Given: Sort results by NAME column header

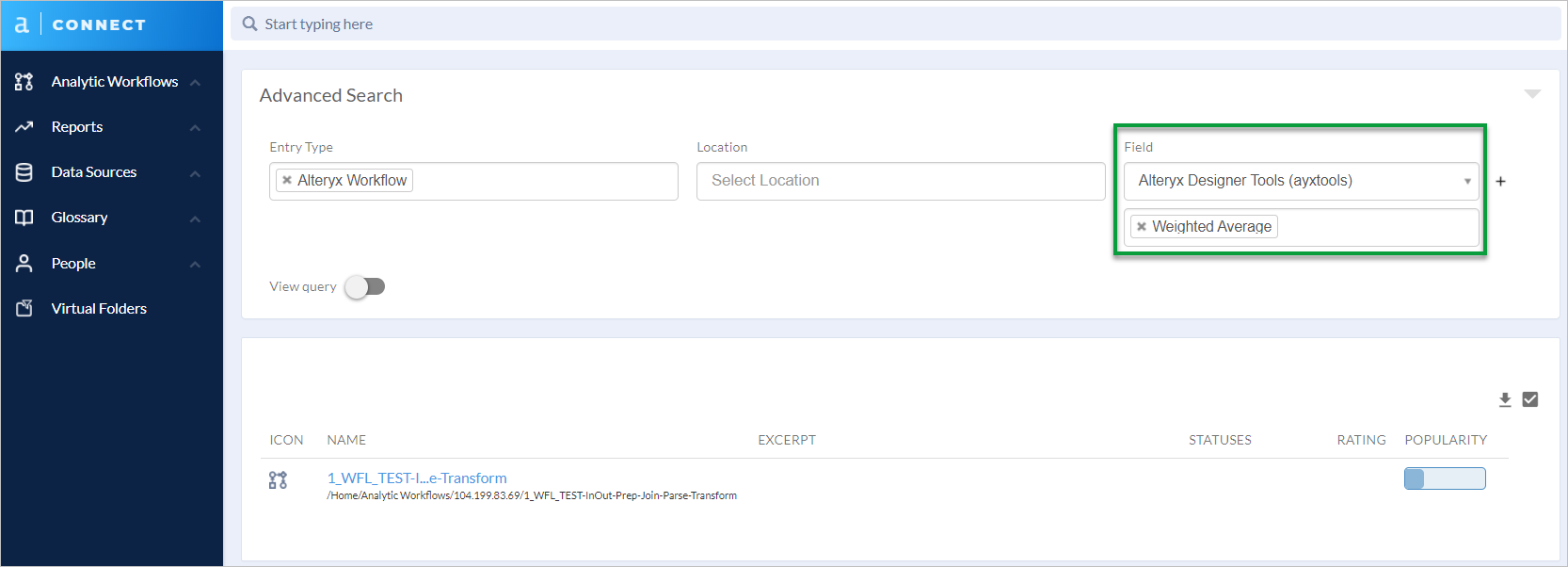Looking at the screenshot, I should coord(346,440).
